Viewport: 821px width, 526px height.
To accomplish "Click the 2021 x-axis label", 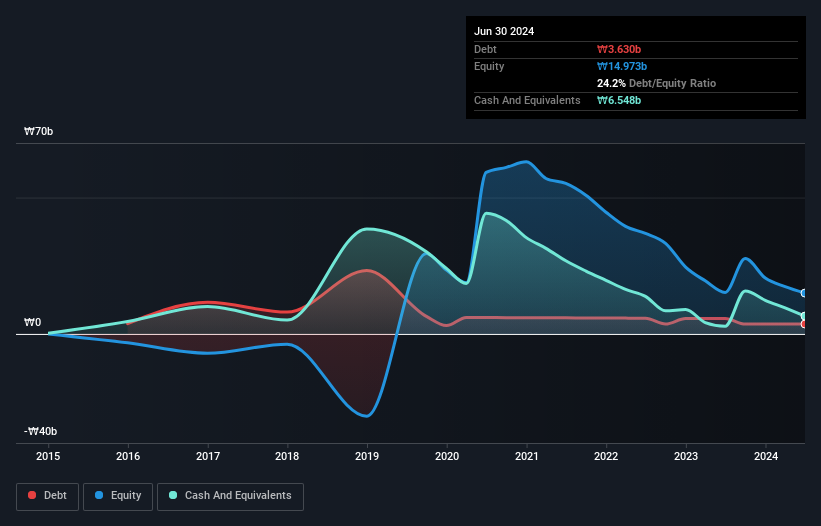I will [x=527, y=456].
